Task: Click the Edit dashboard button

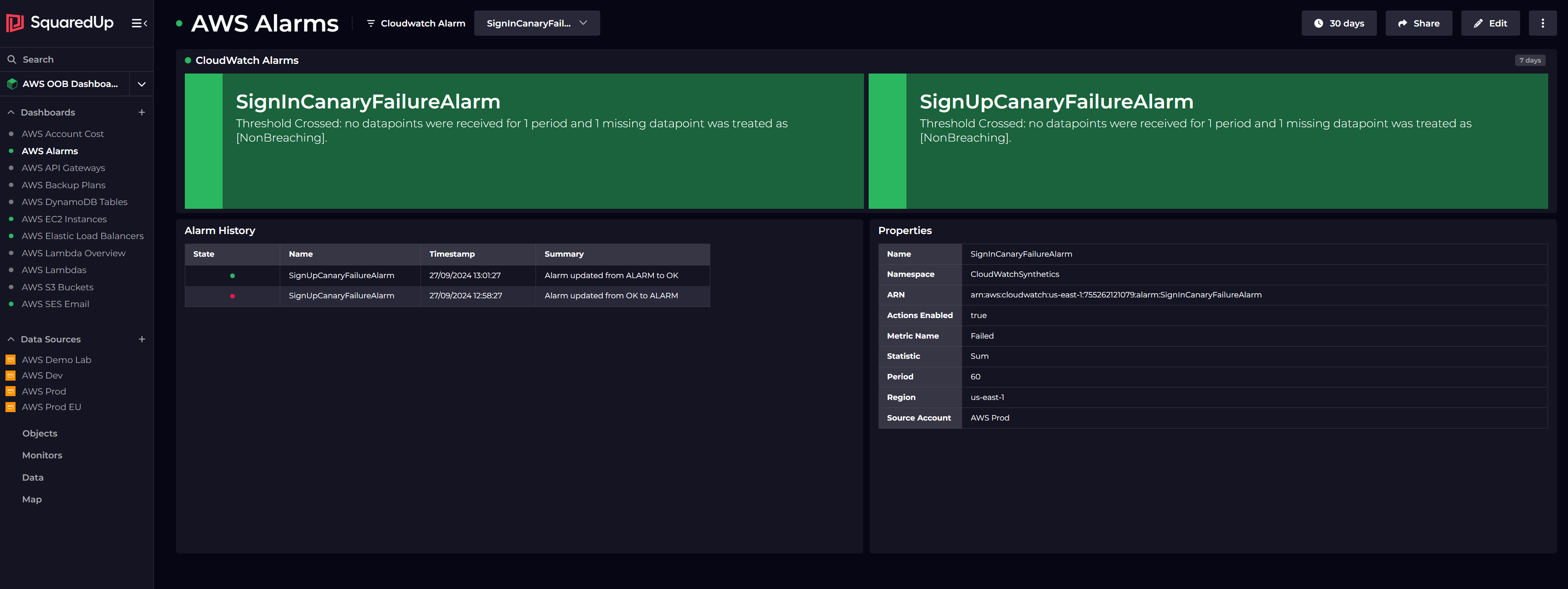Action: 1490,23
